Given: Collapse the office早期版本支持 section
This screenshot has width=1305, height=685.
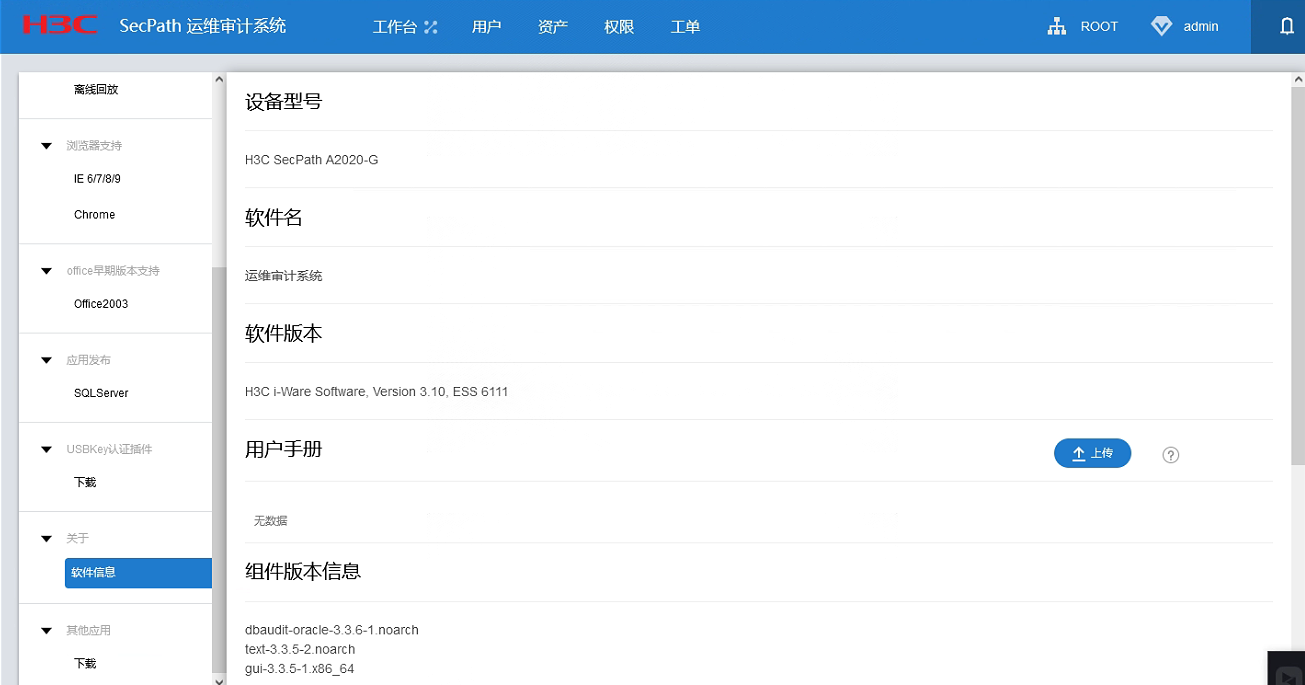Looking at the screenshot, I should (x=46, y=271).
